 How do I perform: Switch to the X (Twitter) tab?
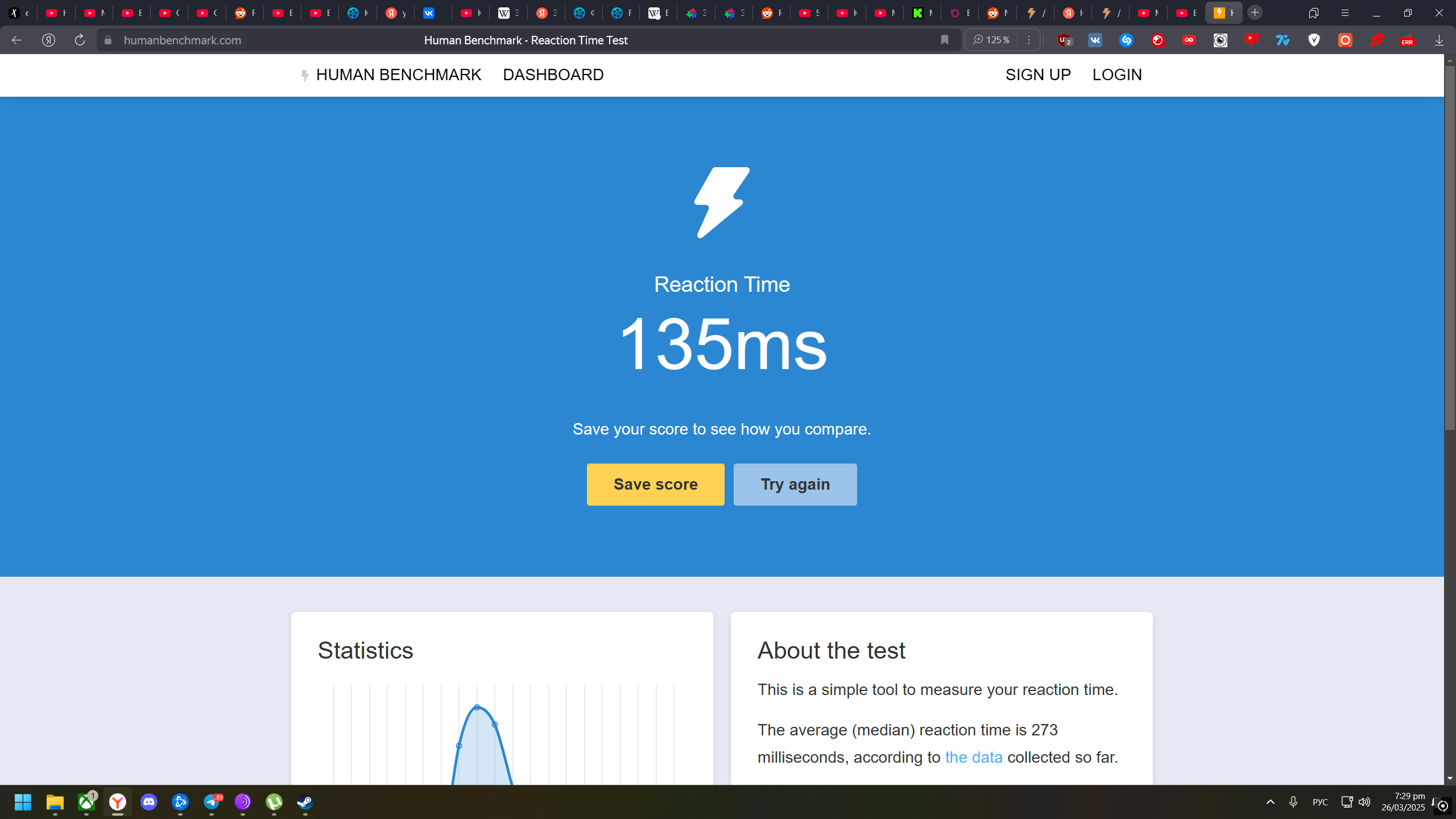19,13
